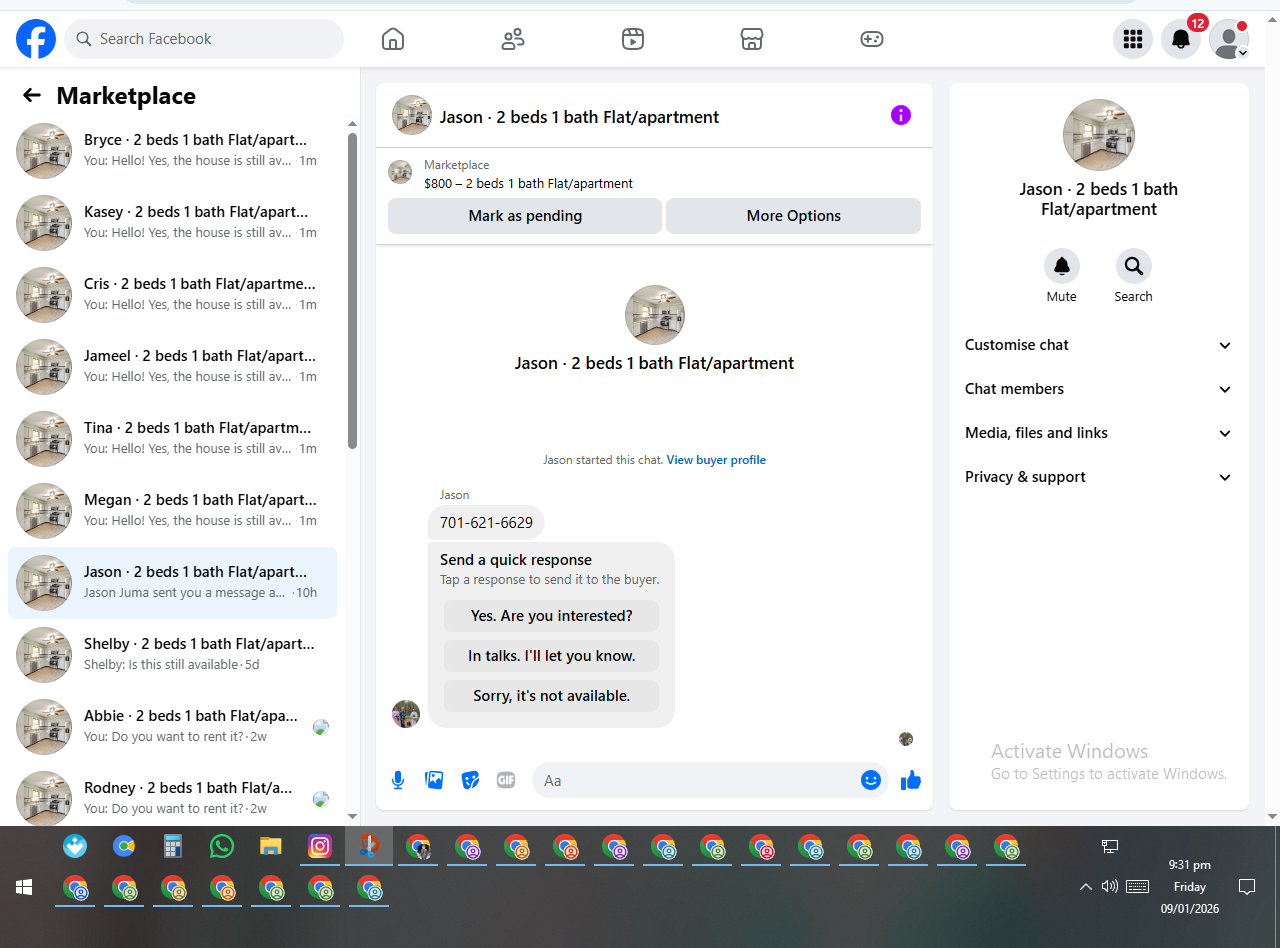Click Jason's avatar beside quick responses

pyautogui.click(x=406, y=714)
